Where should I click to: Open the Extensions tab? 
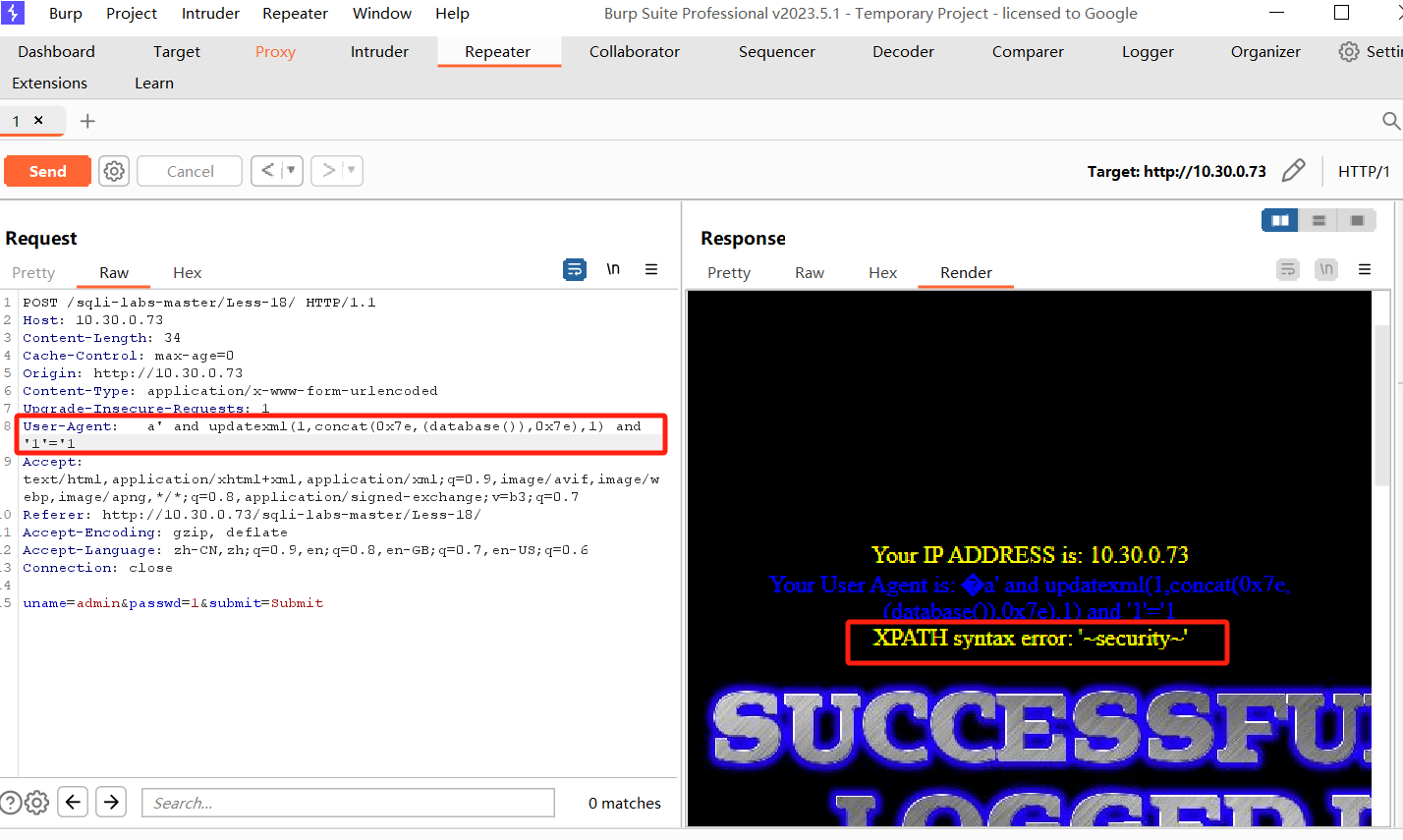pyautogui.click(x=49, y=84)
